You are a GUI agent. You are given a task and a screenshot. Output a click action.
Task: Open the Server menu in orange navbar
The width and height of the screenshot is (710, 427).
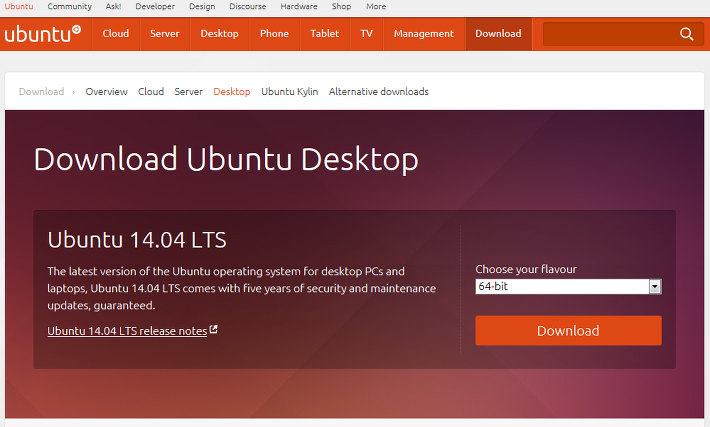point(165,34)
